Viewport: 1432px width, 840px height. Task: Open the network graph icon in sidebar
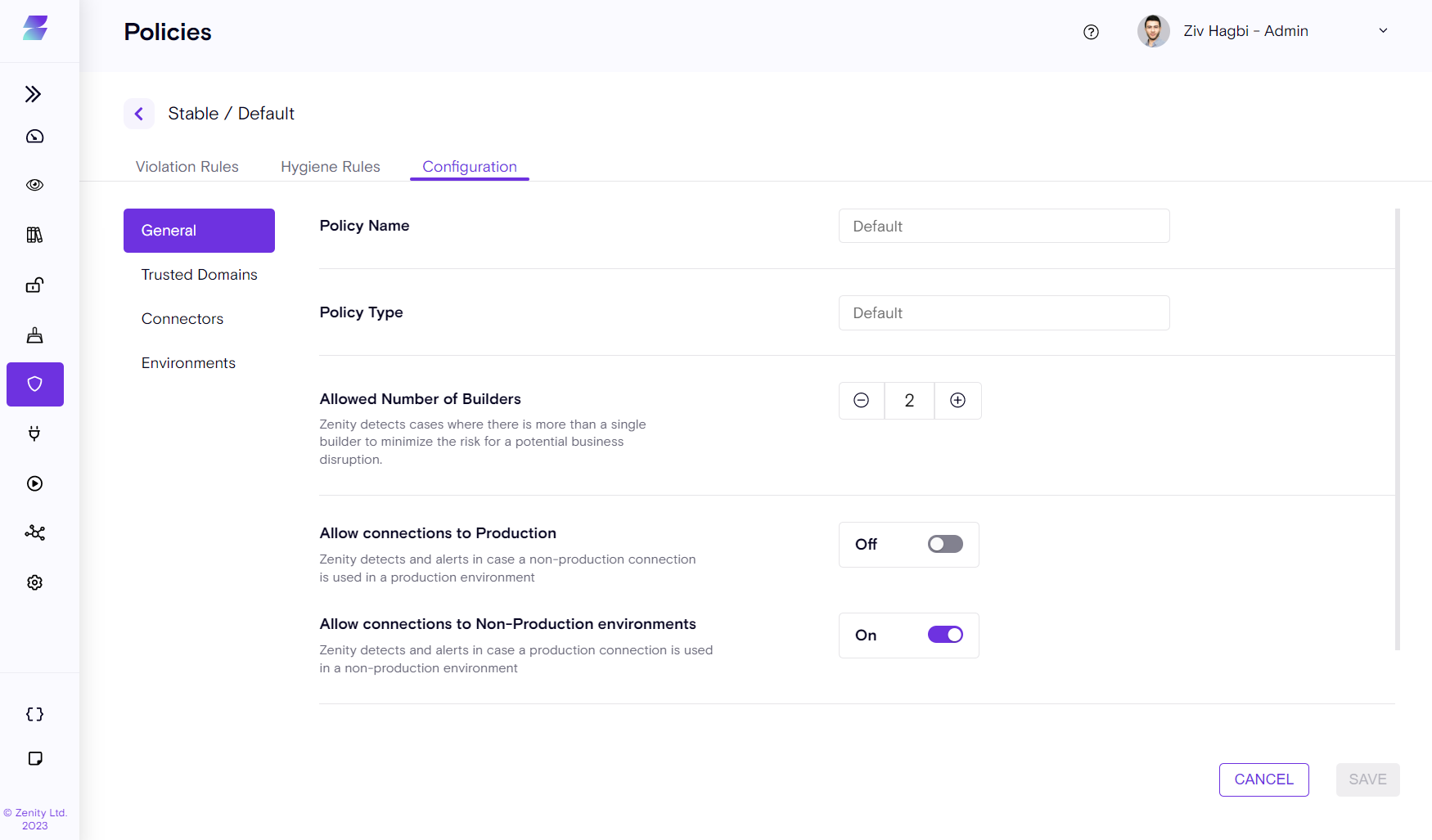[34, 533]
